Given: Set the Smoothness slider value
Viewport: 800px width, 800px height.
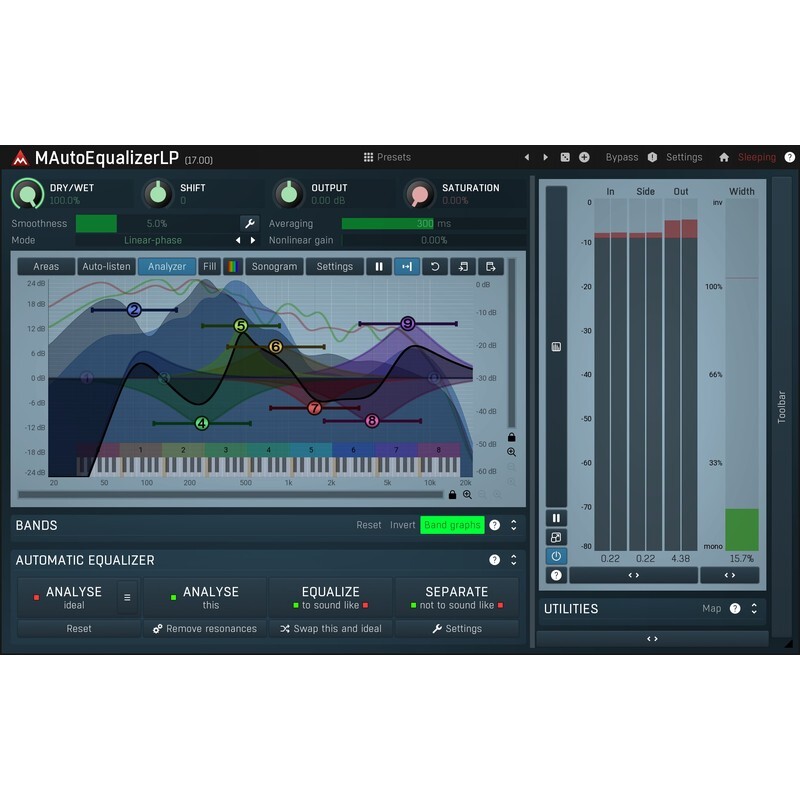Looking at the screenshot, I should (x=157, y=223).
